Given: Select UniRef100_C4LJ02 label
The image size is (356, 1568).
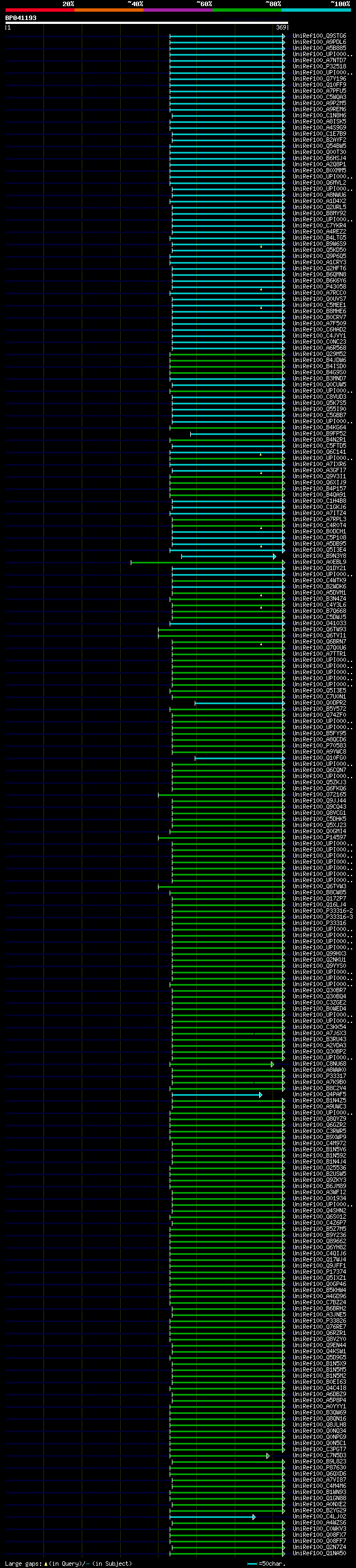Looking at the screenshot, I should (319, 1516).
